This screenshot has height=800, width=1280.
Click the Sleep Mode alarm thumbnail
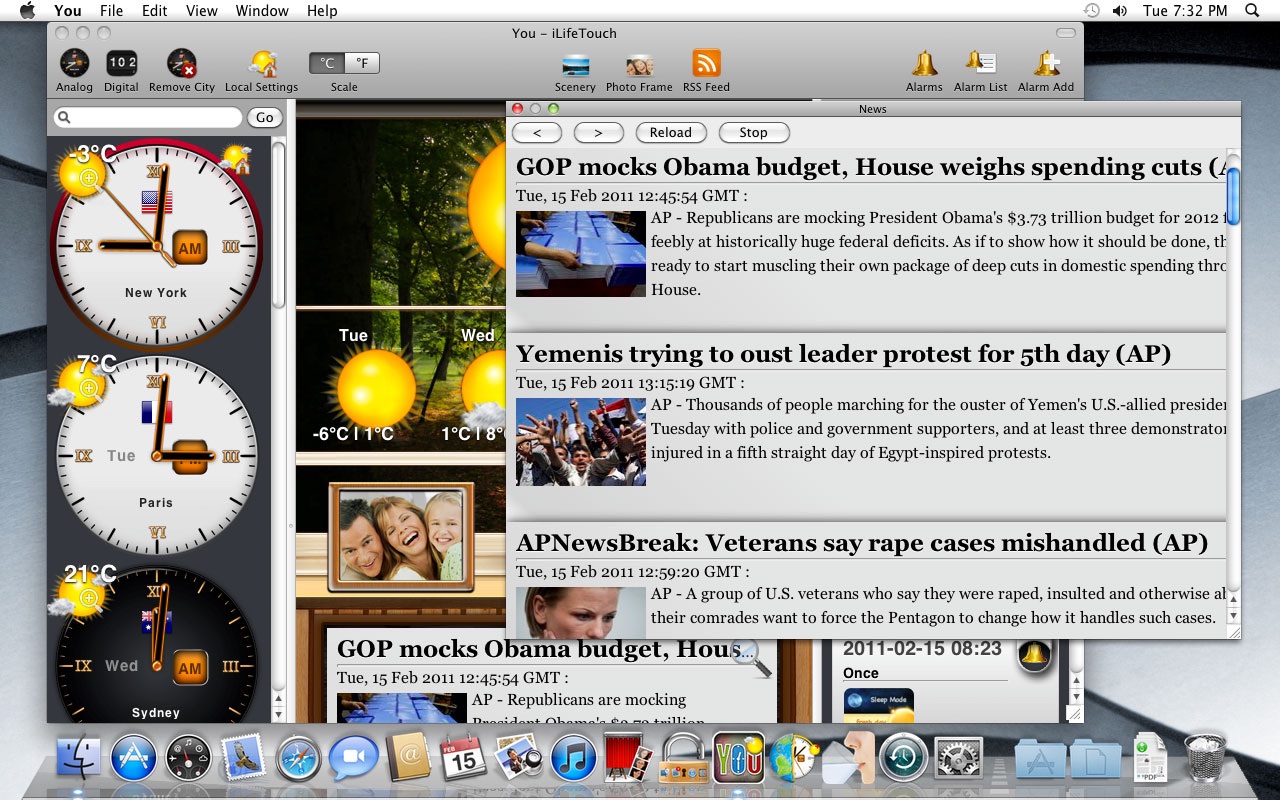[878, 705]
